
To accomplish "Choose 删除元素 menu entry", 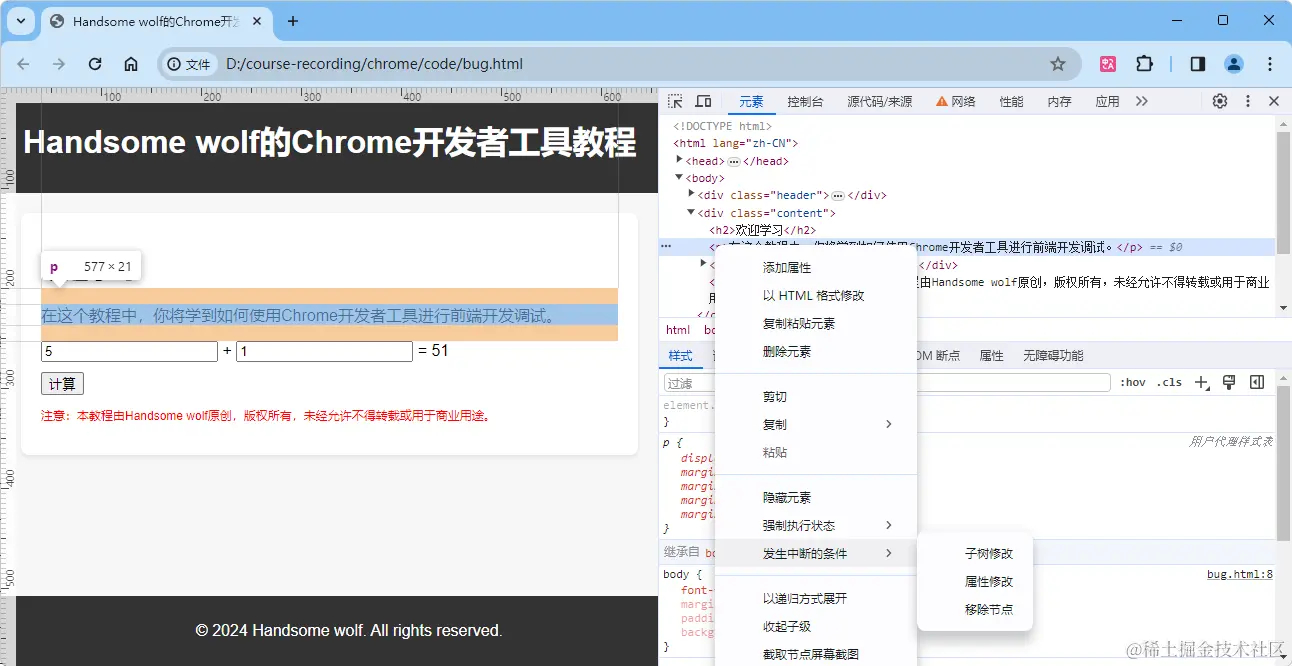I will (816, 352).
